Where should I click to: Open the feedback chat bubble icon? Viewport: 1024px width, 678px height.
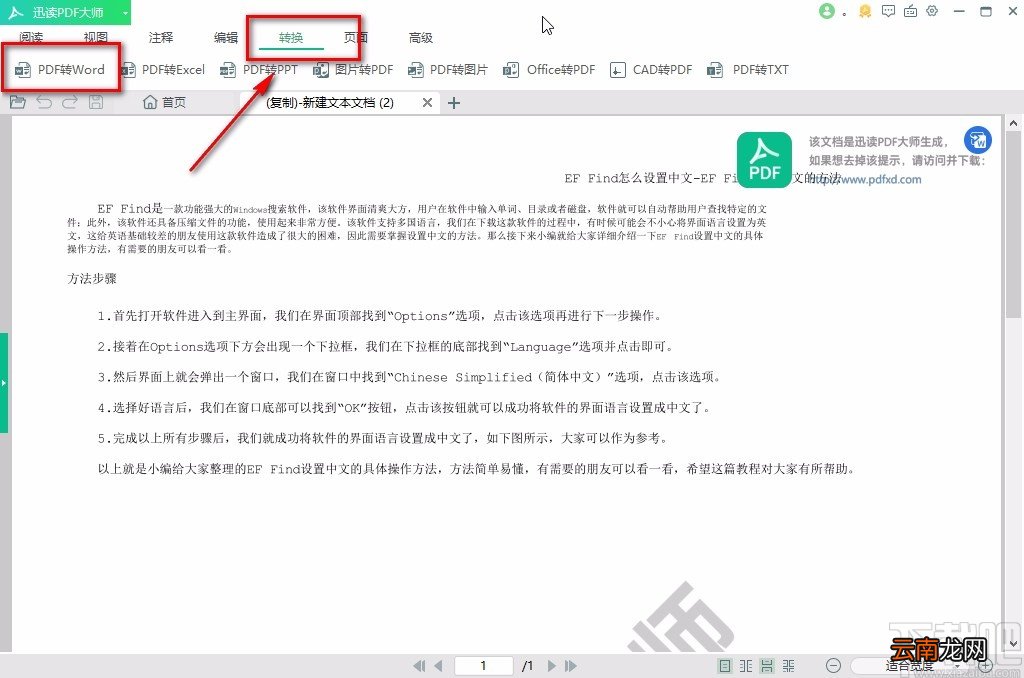click(888, 11)
